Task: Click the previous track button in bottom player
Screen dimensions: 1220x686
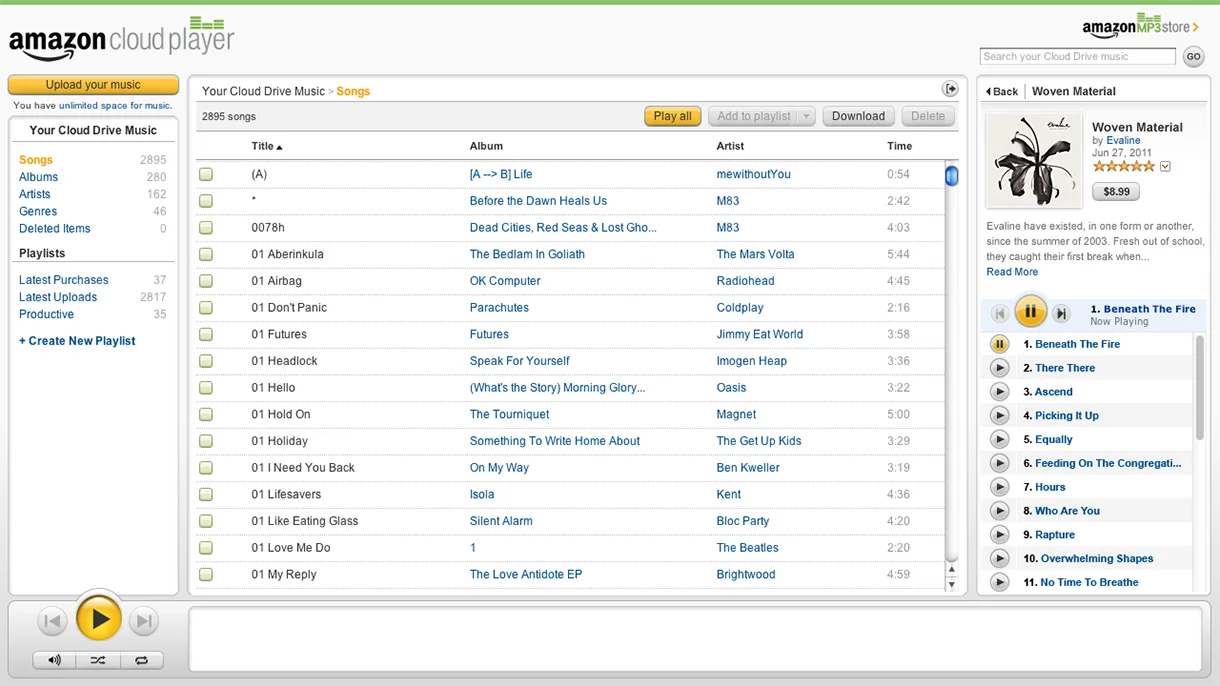Action: (53, 621)
